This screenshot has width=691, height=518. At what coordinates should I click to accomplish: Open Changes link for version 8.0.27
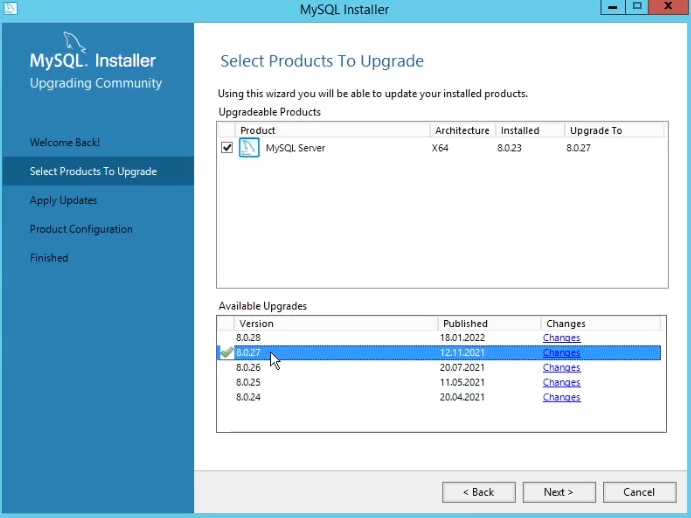pyautogui.click(x=561, y=353)
